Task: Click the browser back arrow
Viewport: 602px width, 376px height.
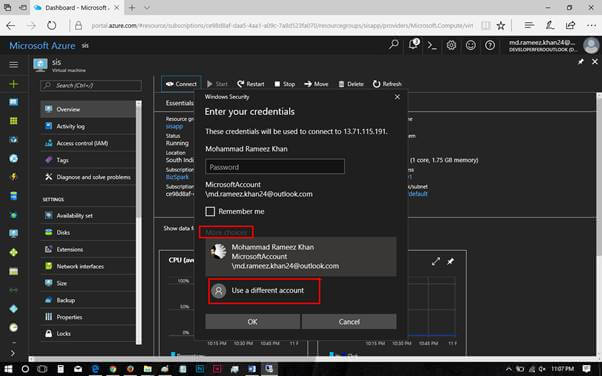Action: coord(11,25)
